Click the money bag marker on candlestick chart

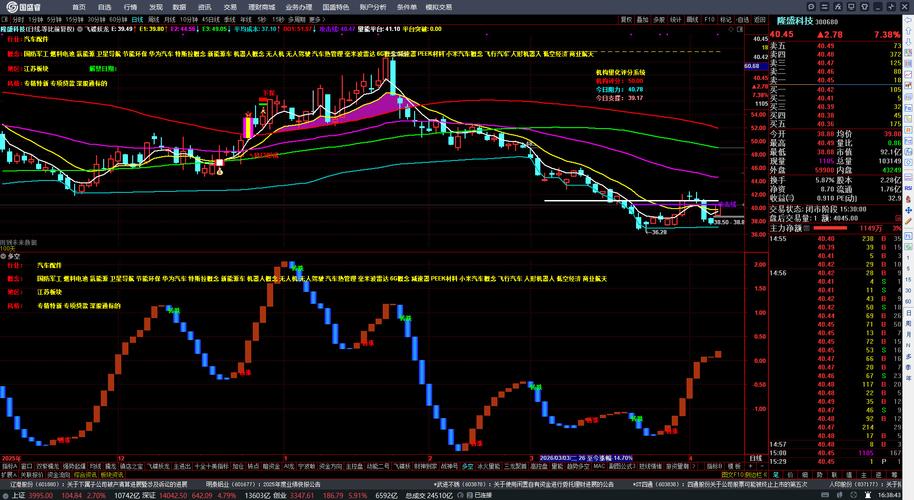click(220, 171)
